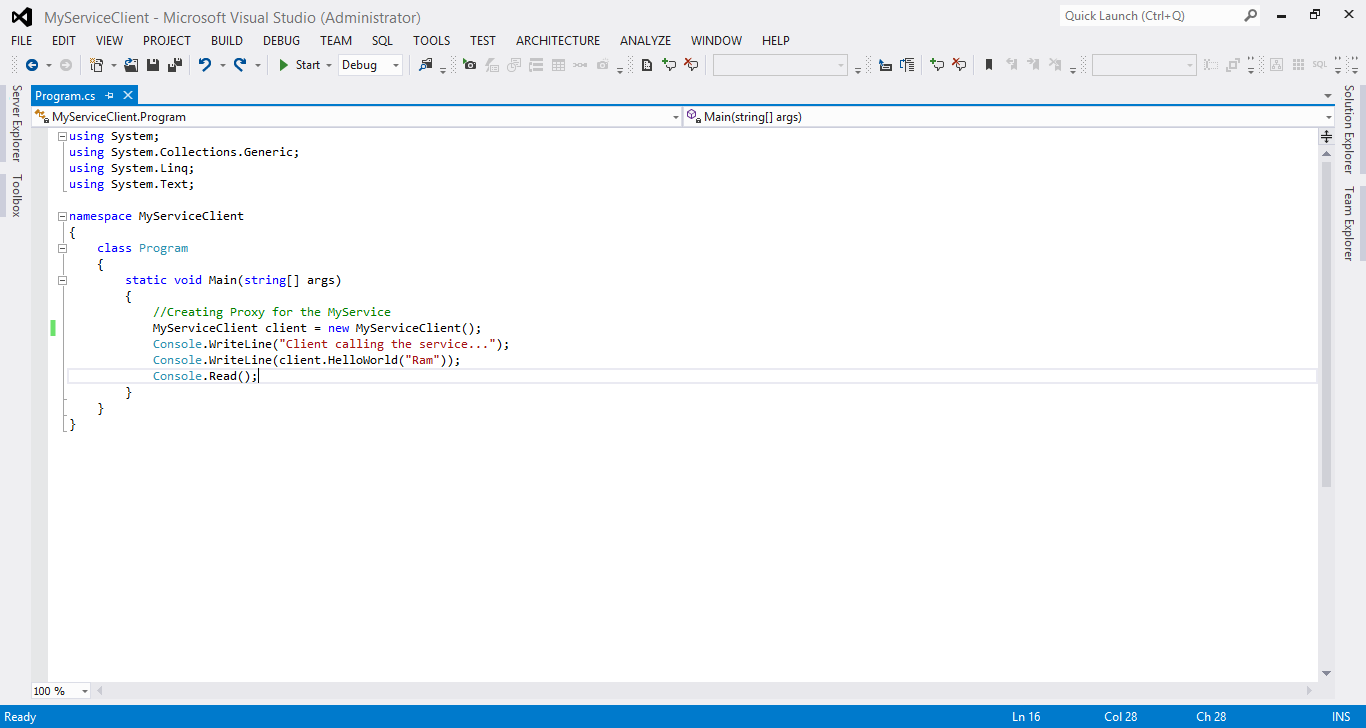
Task: Open Find in Files binoculars icon
Action: tap(426, 65)
